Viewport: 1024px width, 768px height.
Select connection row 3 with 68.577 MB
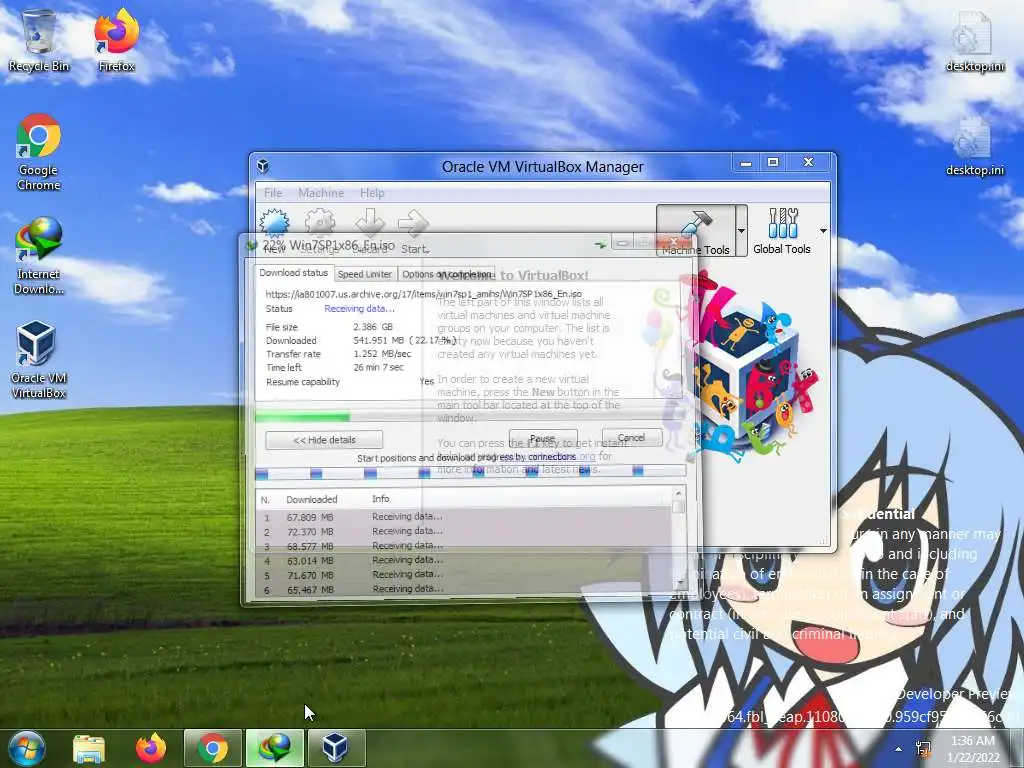(464, 546)
